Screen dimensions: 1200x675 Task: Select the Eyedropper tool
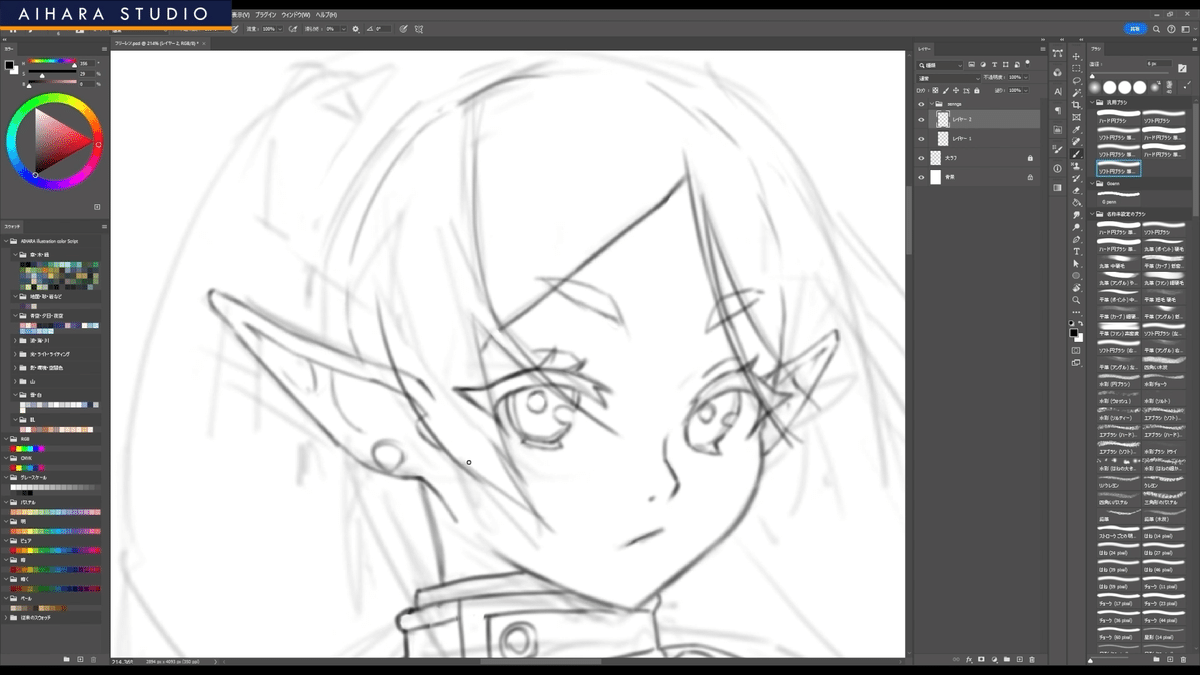pyautogui.click(x=1076, y=129)
